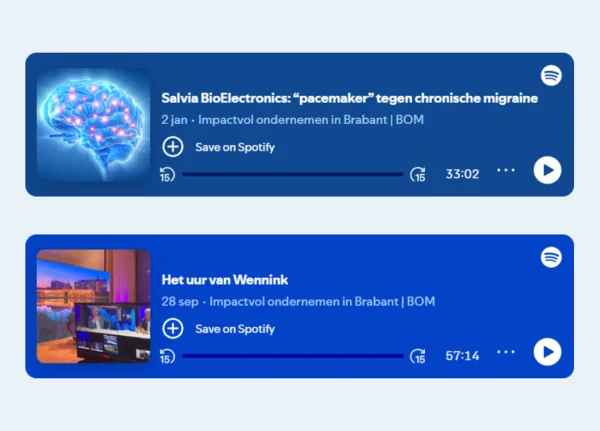Seek in the 57:14 episode progress bar
Viewport: 600px width, 431px height.
tap(293, 356)
